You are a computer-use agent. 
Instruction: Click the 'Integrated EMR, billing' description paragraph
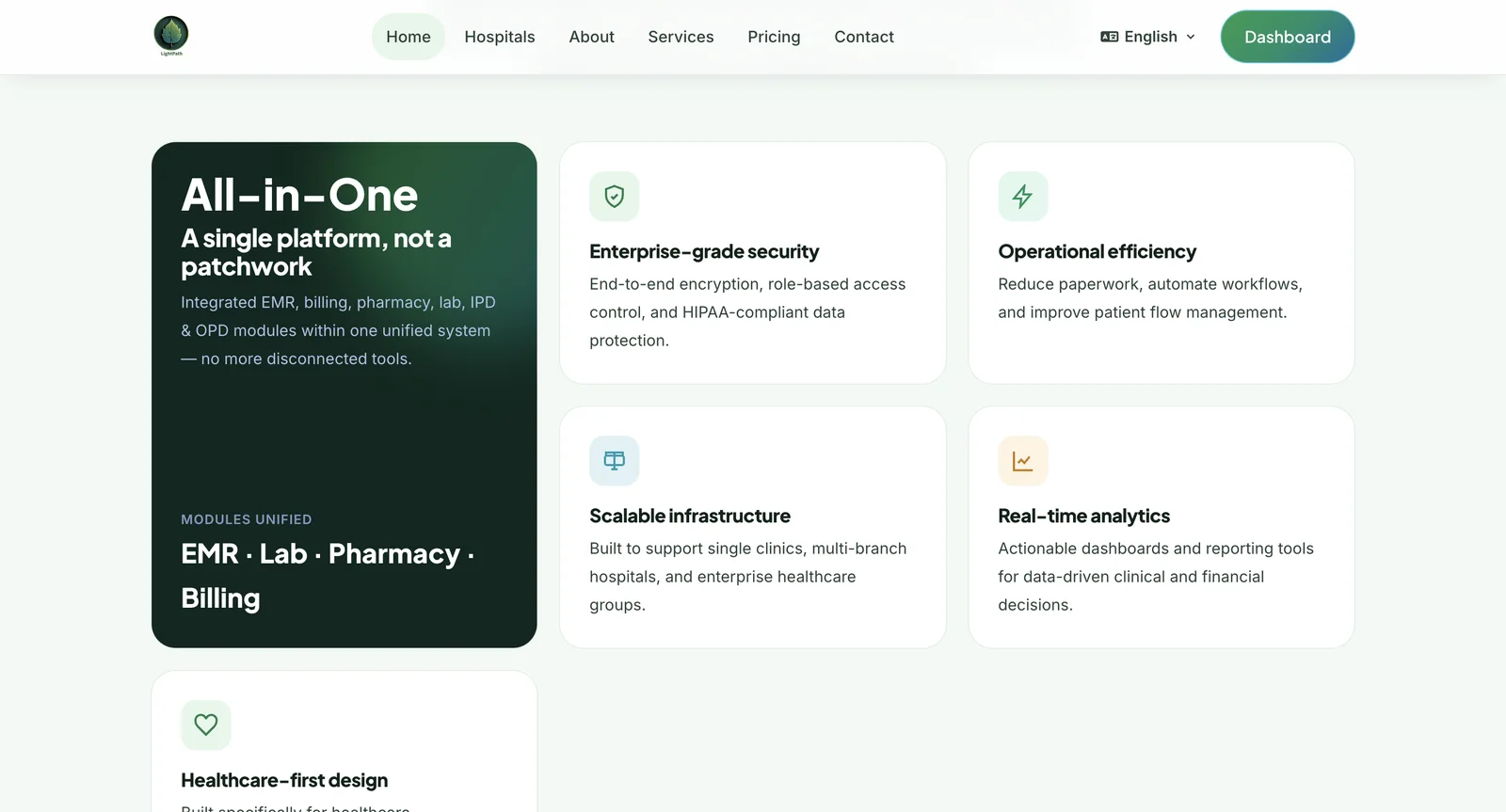click(x=339, y=330)
